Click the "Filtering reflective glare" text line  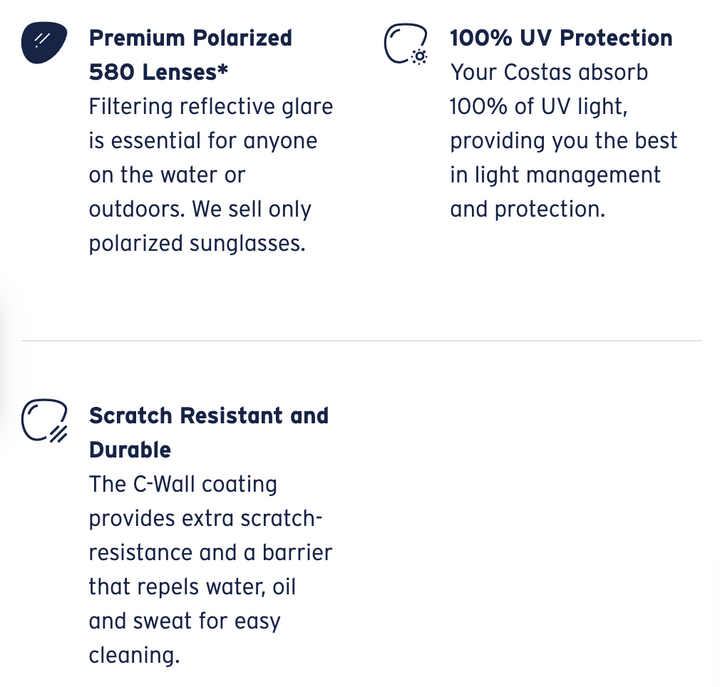coord(210,106)
